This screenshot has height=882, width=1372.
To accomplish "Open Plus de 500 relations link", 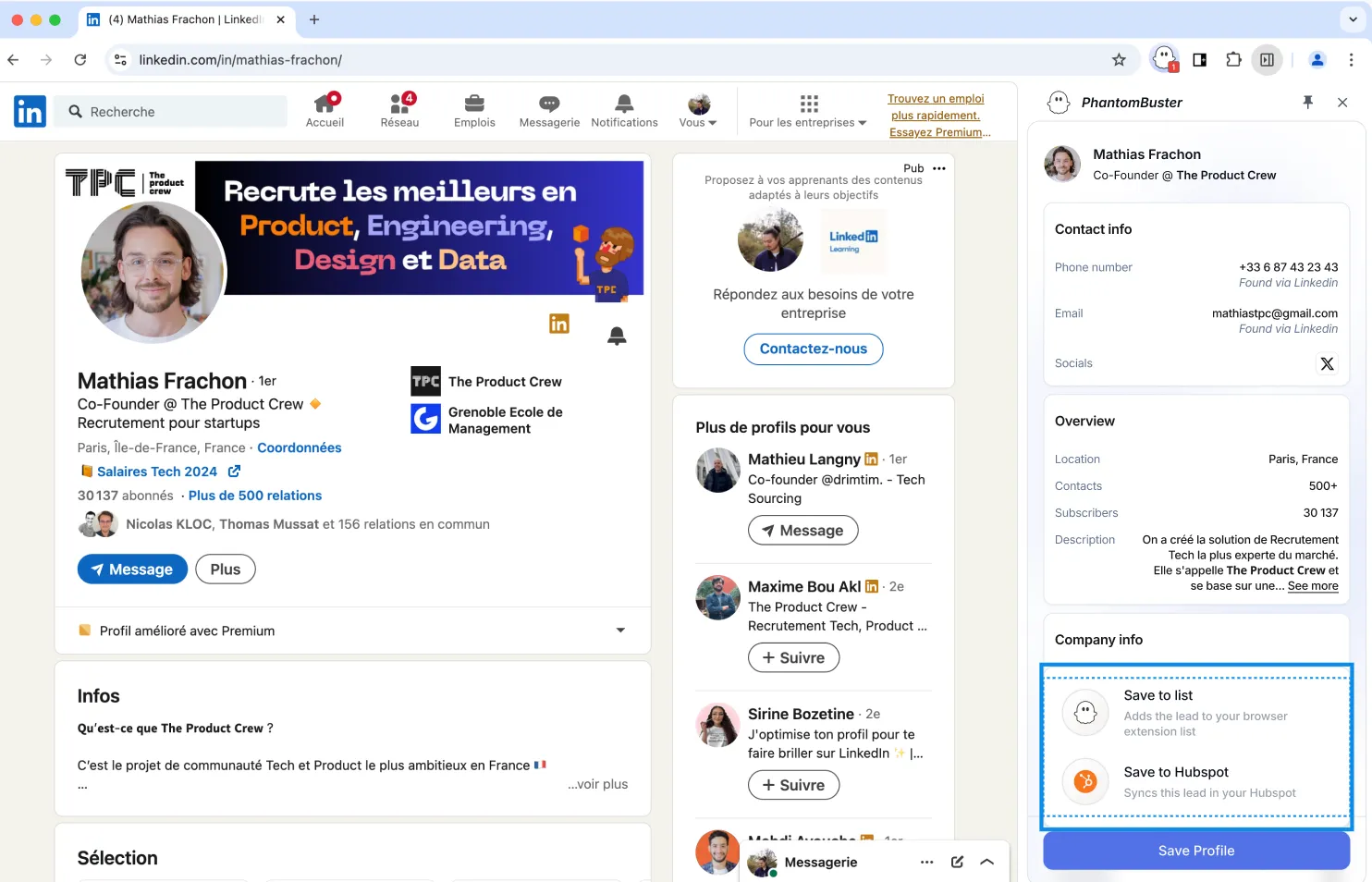I will point(255,495).
